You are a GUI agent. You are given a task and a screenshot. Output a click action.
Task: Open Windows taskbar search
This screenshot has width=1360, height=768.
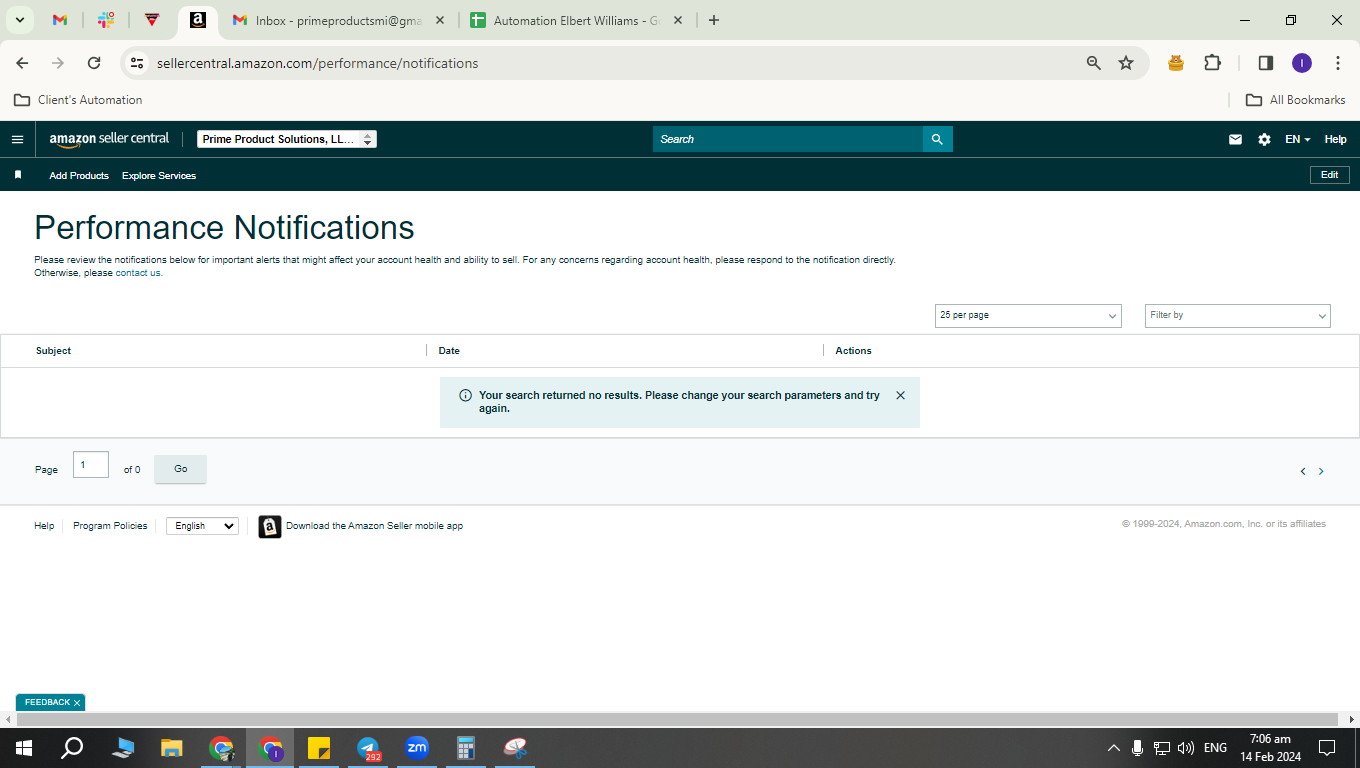72,748
